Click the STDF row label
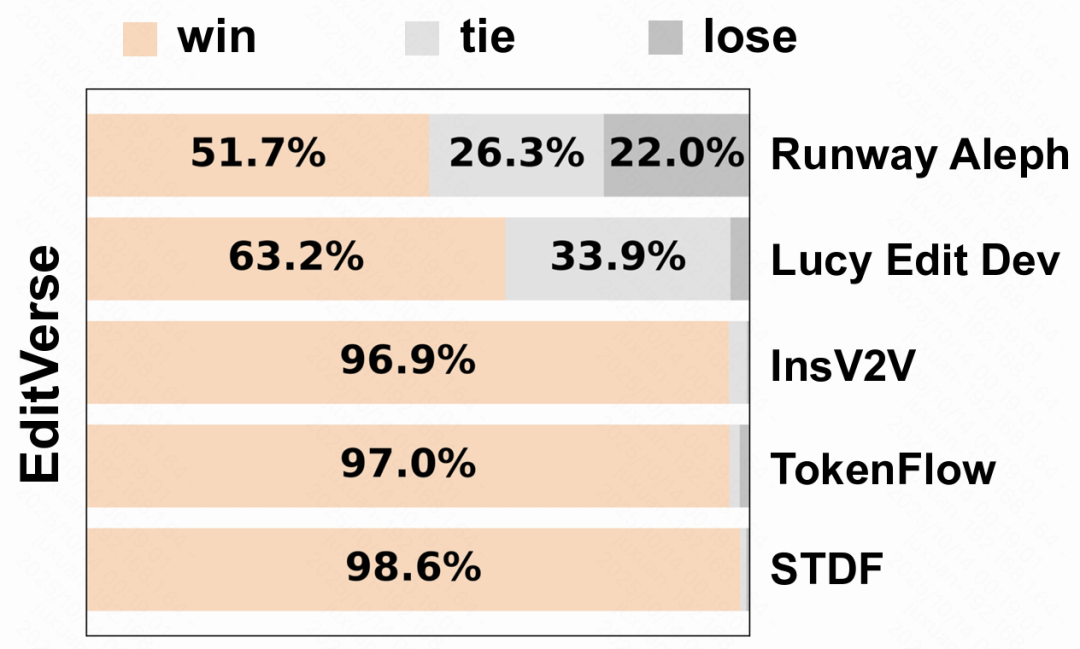This screenshot has width=1080, height=649. [827, 571]
